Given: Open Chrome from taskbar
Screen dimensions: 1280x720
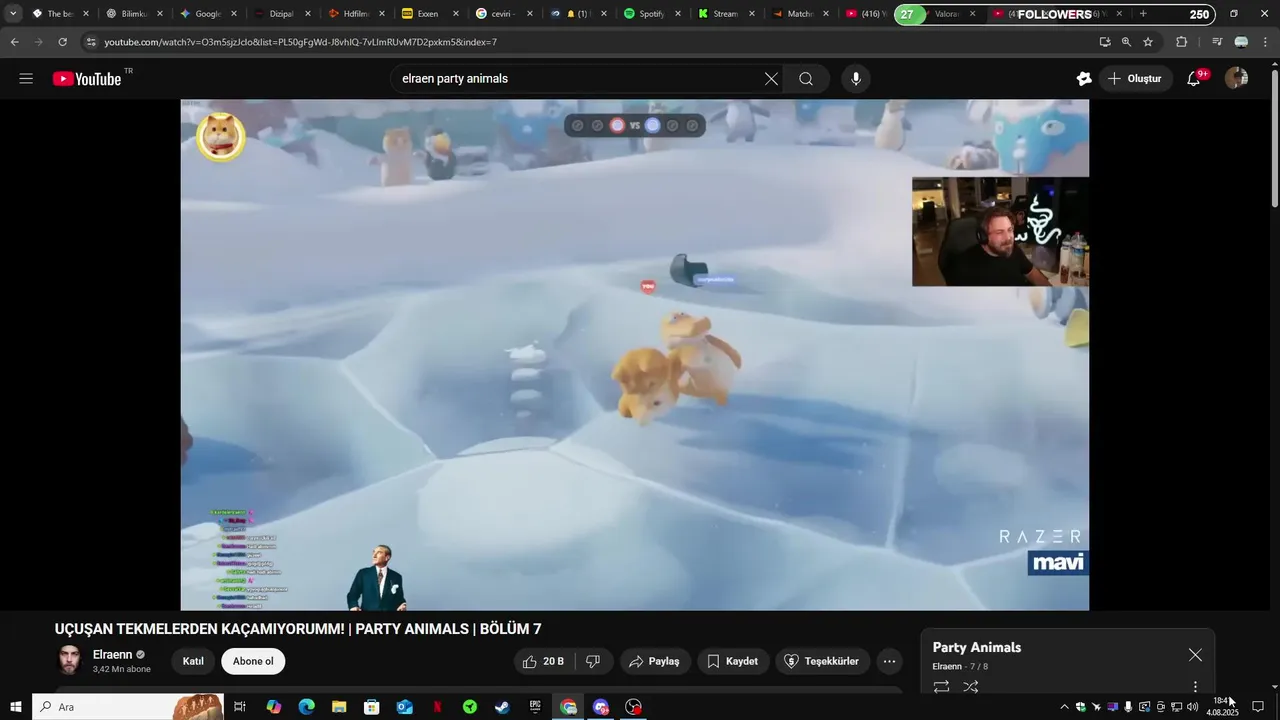Looking at the screenshot, I should (568, 707).
